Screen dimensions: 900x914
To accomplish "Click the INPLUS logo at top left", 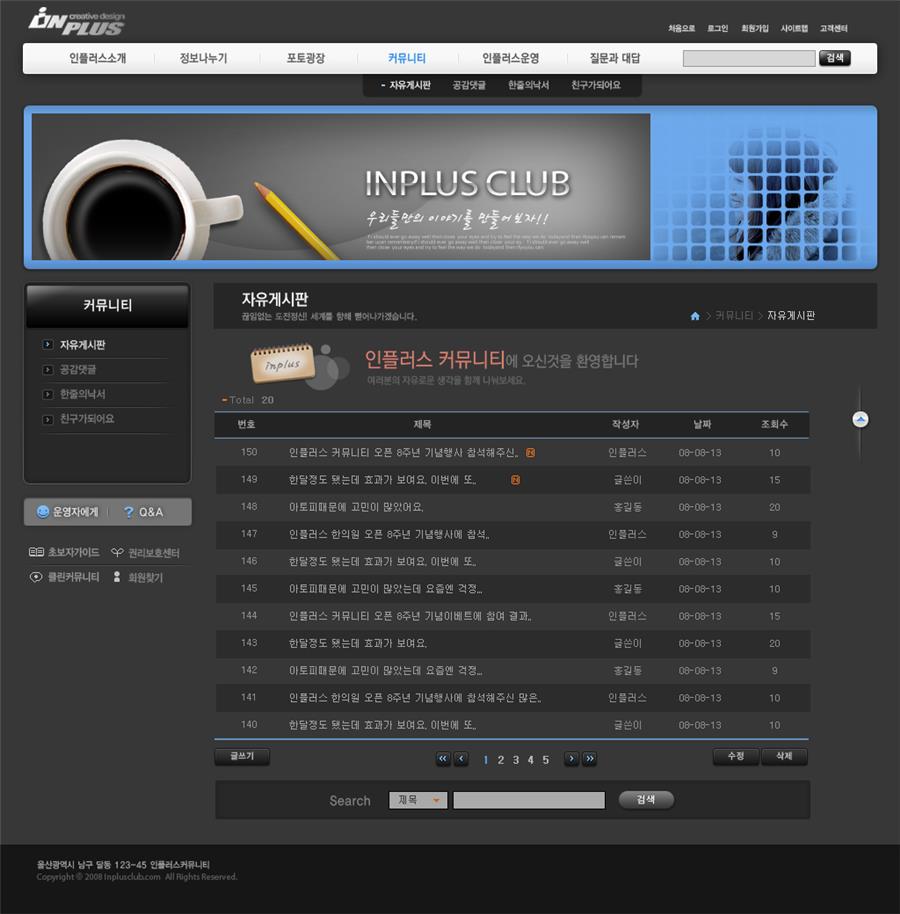I will [x=76, y=22].
